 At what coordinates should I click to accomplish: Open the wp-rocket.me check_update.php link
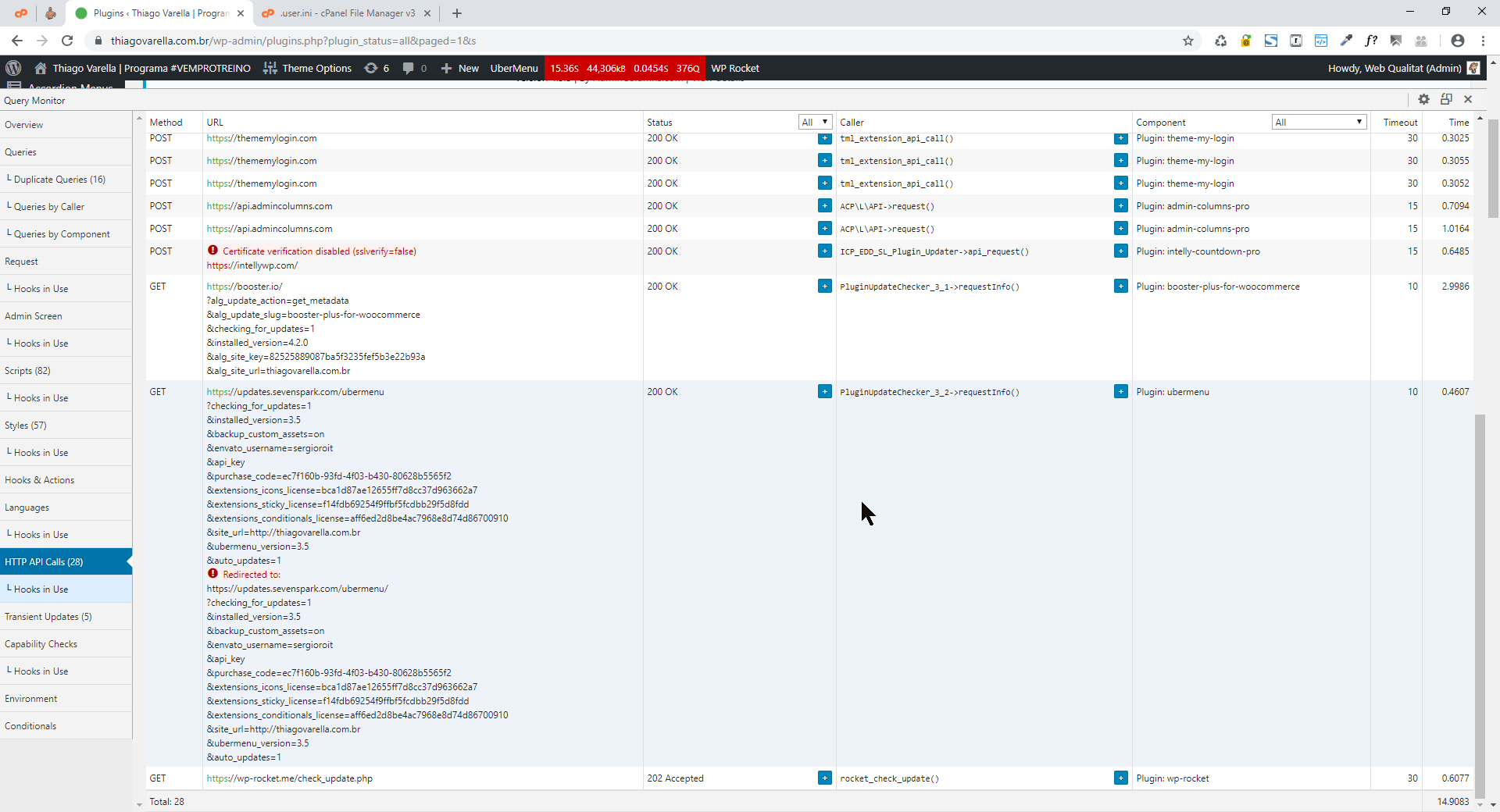[289, 778]
